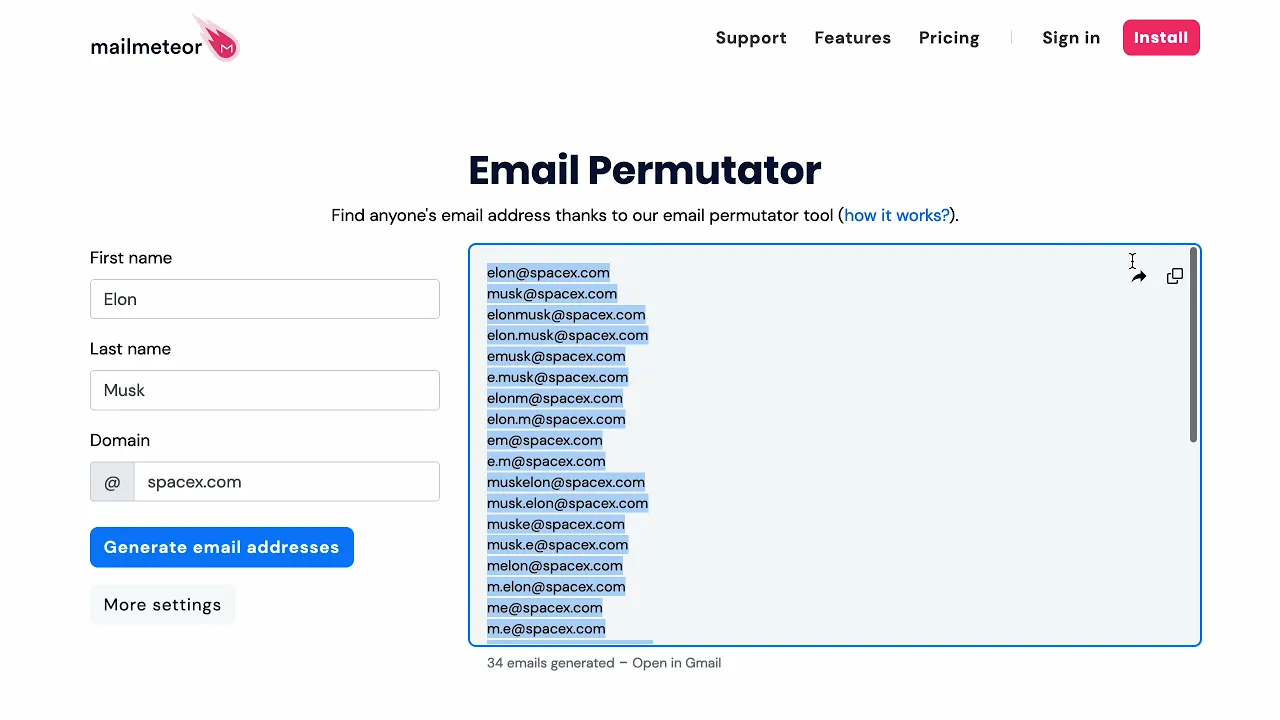
Task: Click the Sign in link
Action: (1071, 38)
